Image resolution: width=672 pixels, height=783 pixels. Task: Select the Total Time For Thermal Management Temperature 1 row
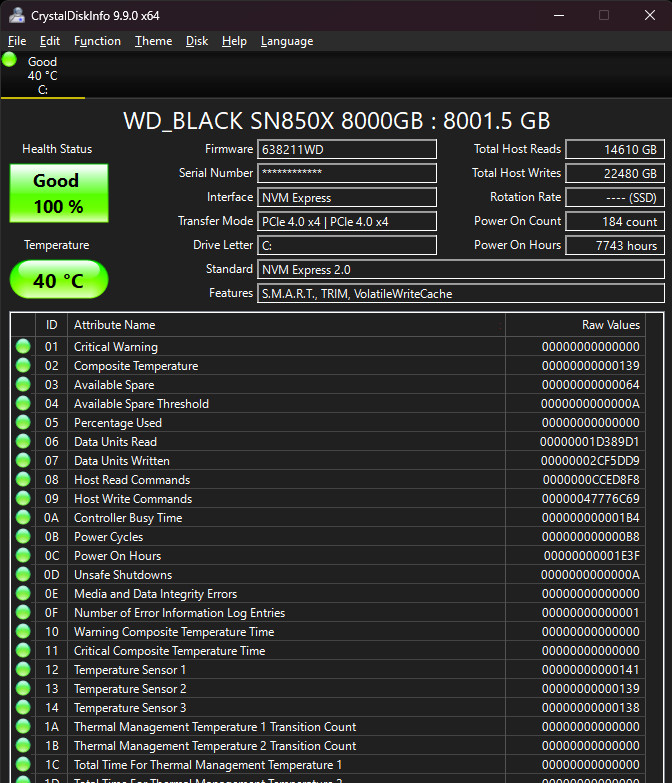pos(328,765)
